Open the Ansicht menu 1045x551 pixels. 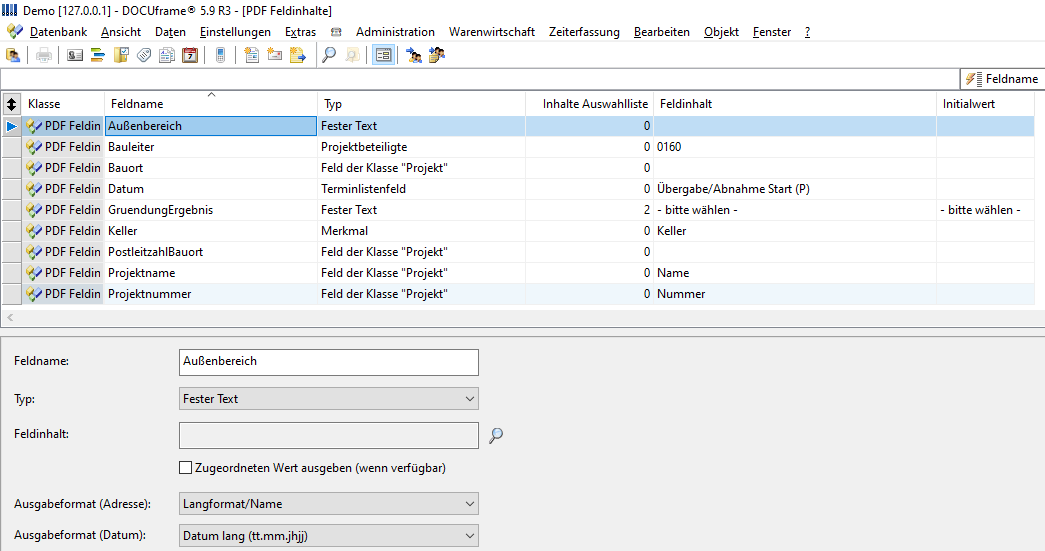tap(121, 32)
